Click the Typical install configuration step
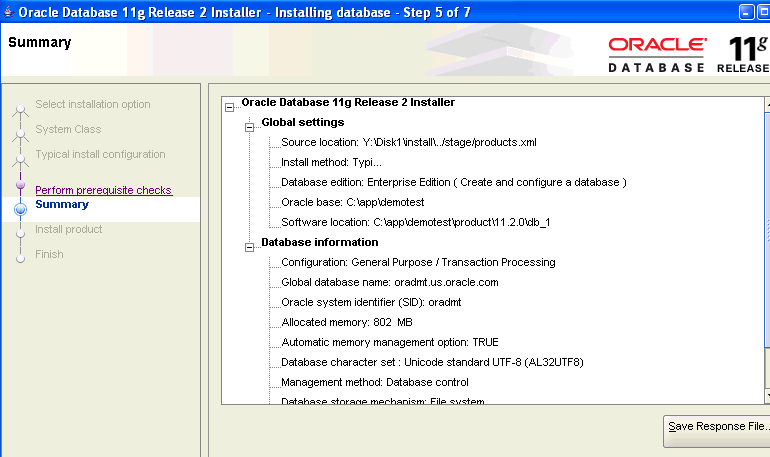The height and width of the screenshot is (457, 770). (100, 154)
